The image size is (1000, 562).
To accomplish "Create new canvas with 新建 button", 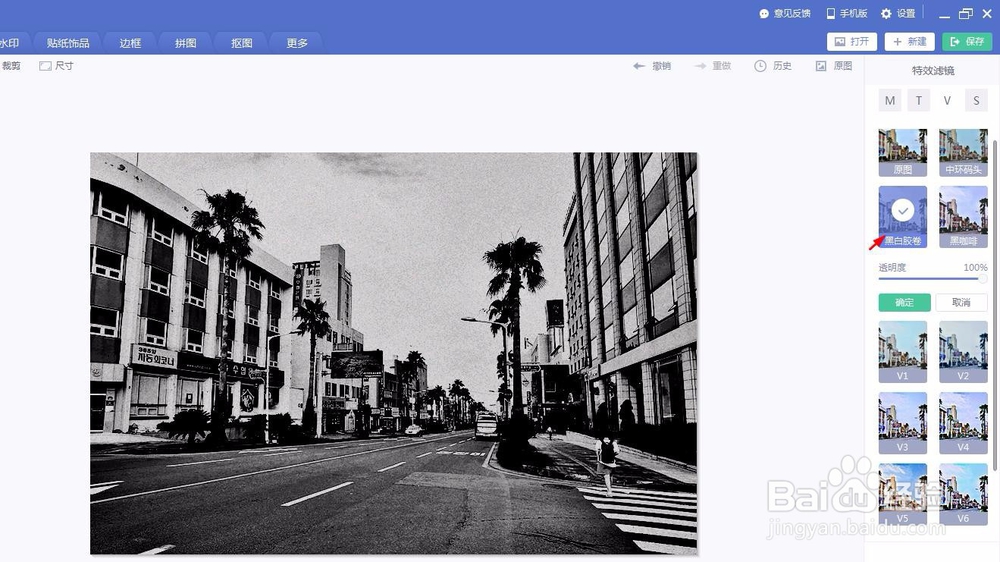I will coord(909,41).
